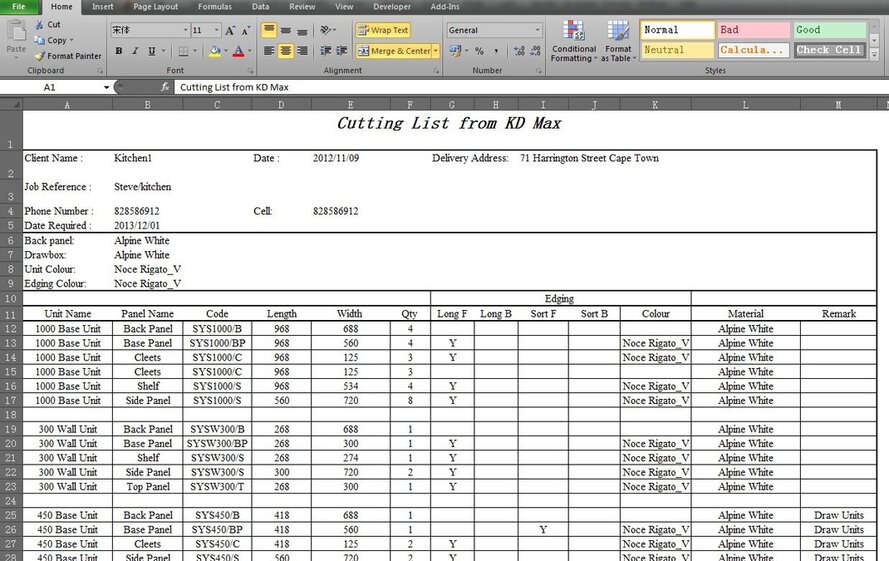Open the File tab
Viewport: 889px width, 561px height.
tap(19, 7)
